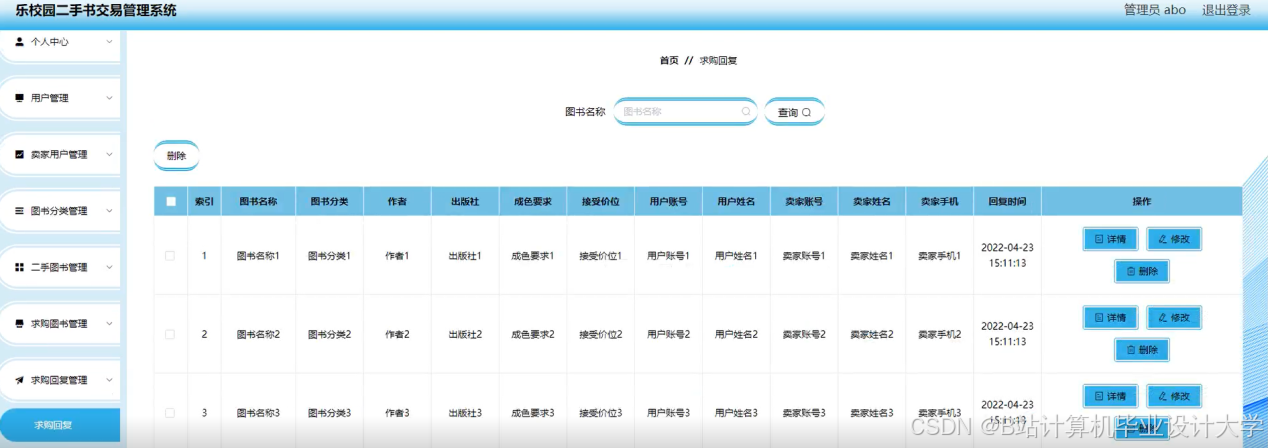
Task: Click 修改 for row 图书名称1
Action: [1174, 239]
